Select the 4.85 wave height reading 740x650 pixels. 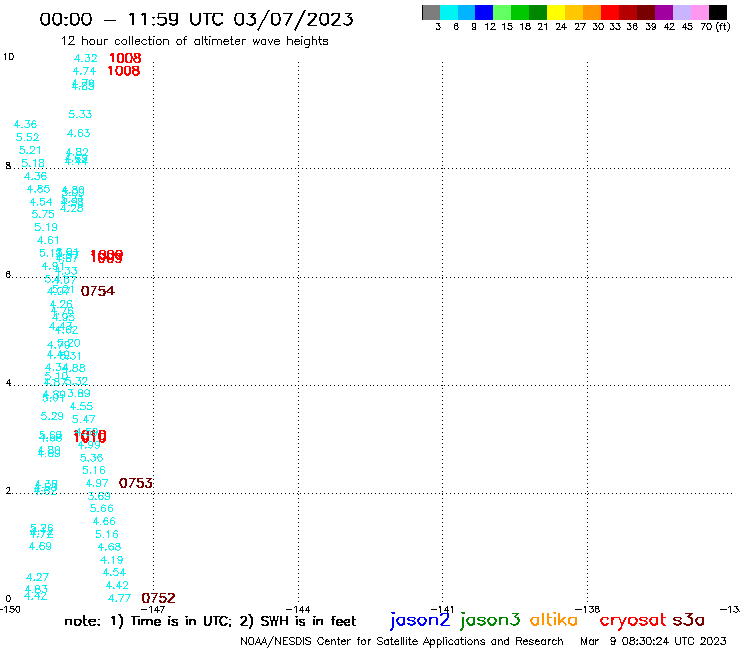38,189
